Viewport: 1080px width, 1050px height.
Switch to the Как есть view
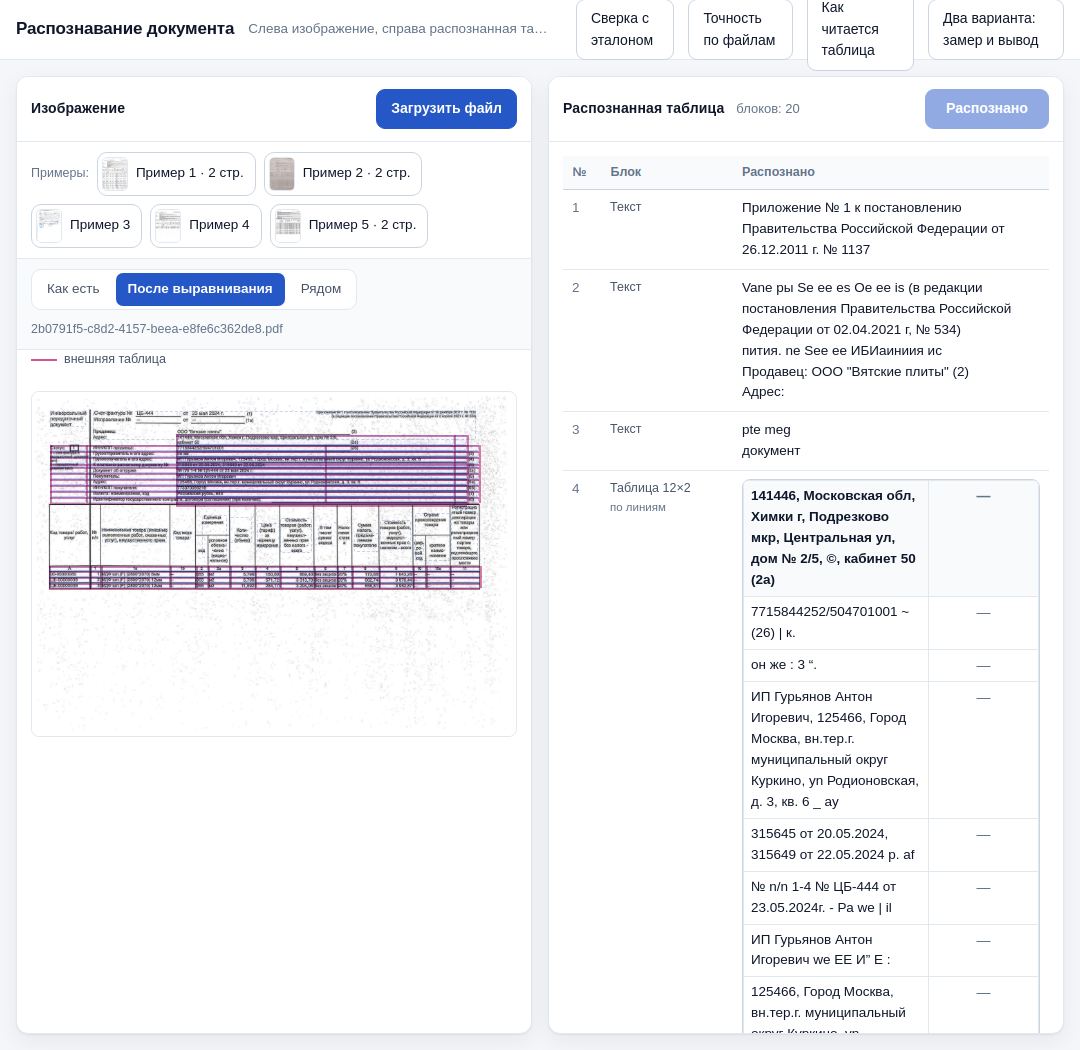(73, 289)
